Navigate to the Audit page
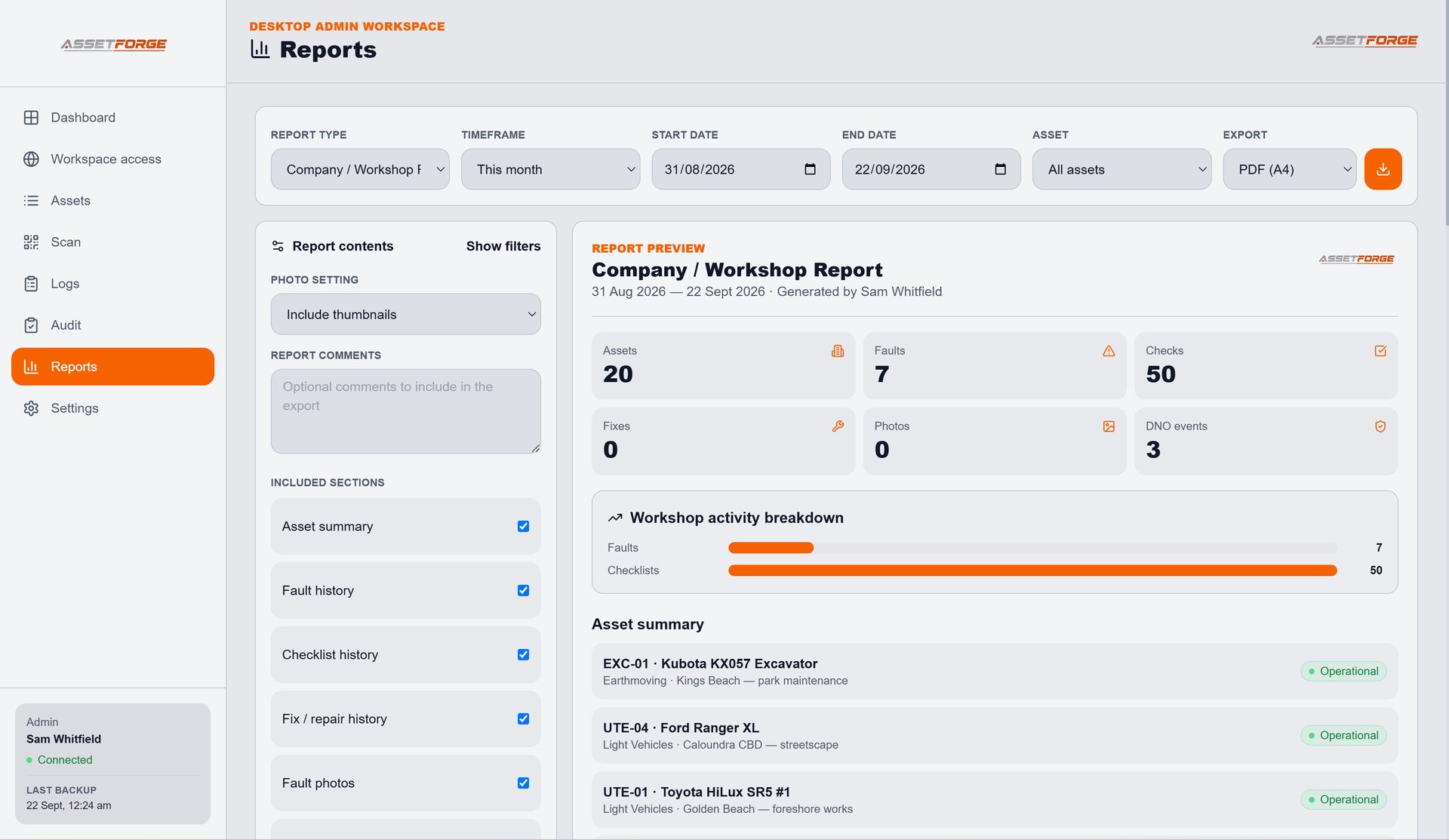This screenshot has height=840, width=1449. (113, 325)
